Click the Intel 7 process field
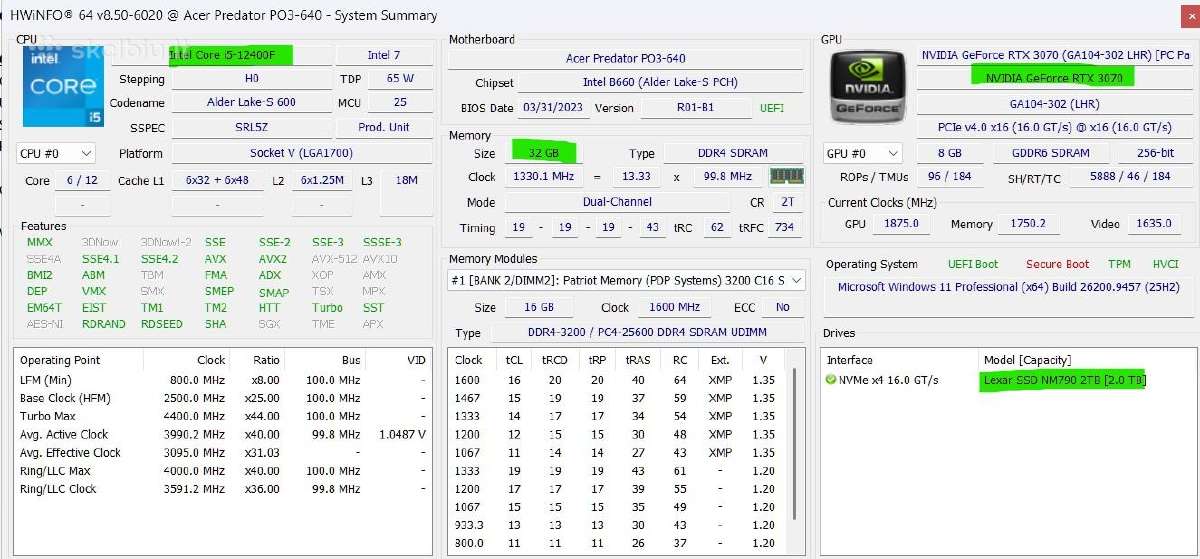The image size is (1200, 559). (383, 54)
